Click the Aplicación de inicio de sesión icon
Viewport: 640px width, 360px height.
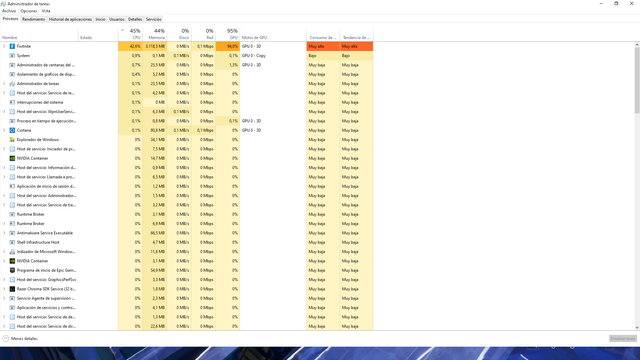12,186
